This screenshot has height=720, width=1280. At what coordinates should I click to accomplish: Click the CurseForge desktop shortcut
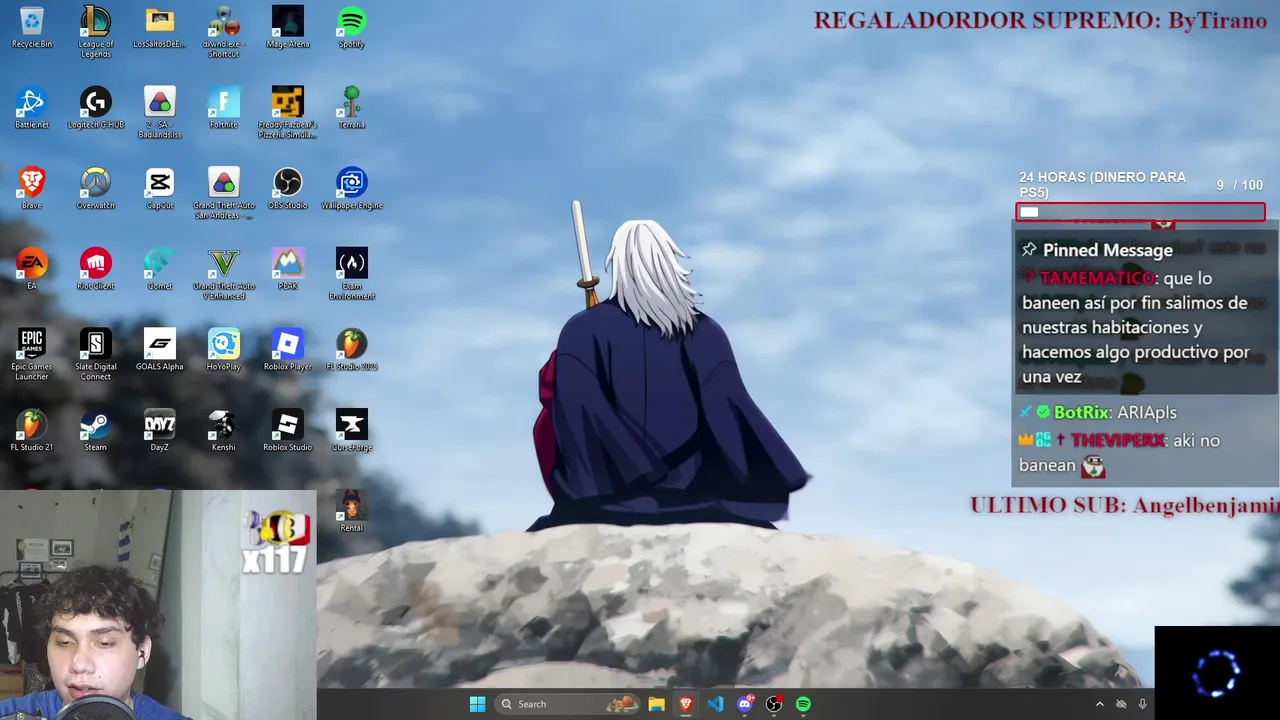click(352, 430)
